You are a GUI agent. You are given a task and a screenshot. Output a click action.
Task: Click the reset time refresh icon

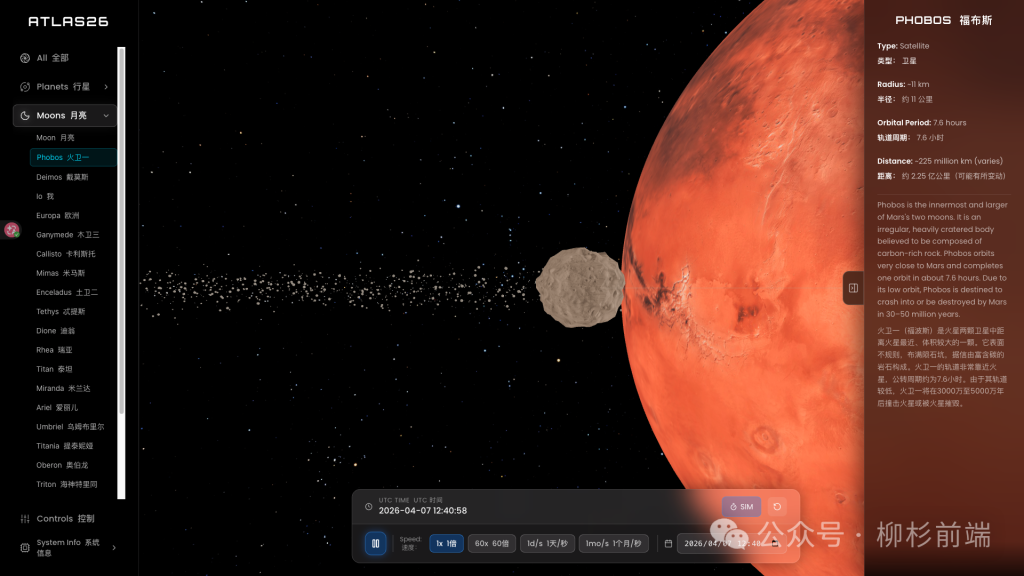coord(776,507)
